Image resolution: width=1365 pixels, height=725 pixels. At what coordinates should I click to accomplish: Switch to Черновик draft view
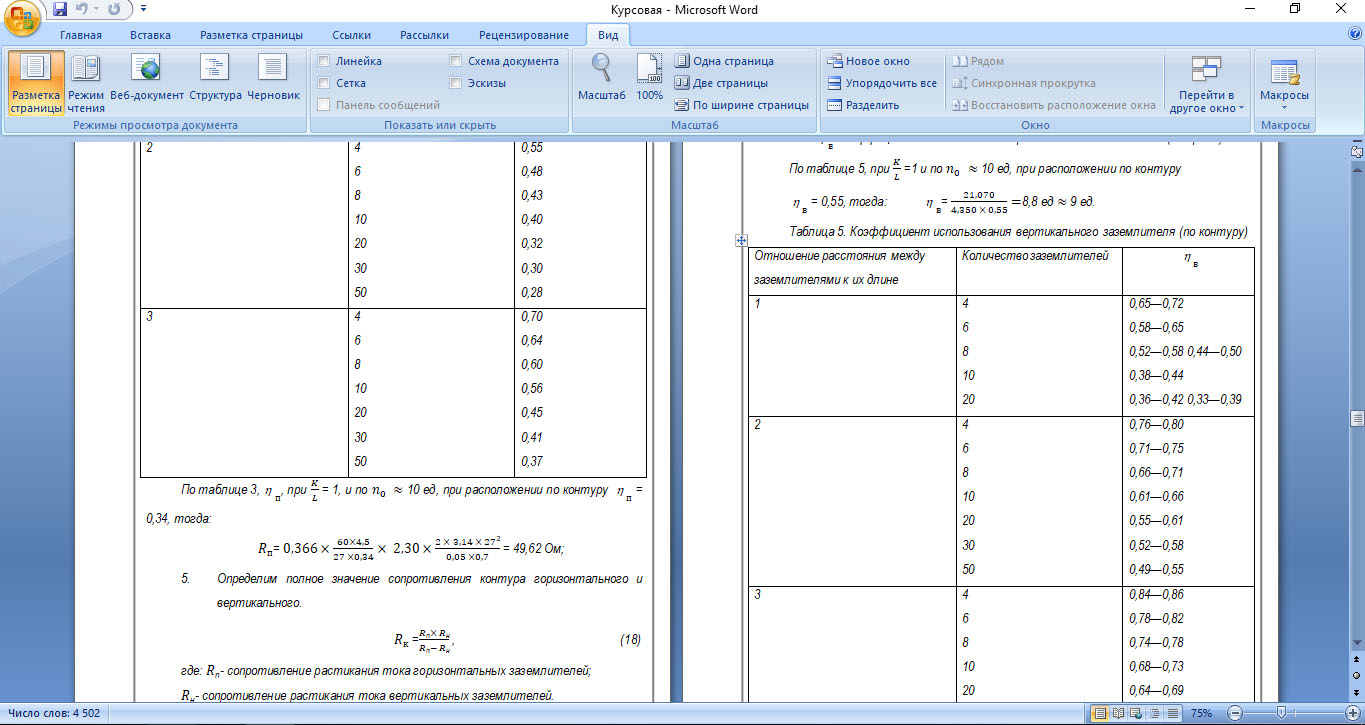(273, 82)
